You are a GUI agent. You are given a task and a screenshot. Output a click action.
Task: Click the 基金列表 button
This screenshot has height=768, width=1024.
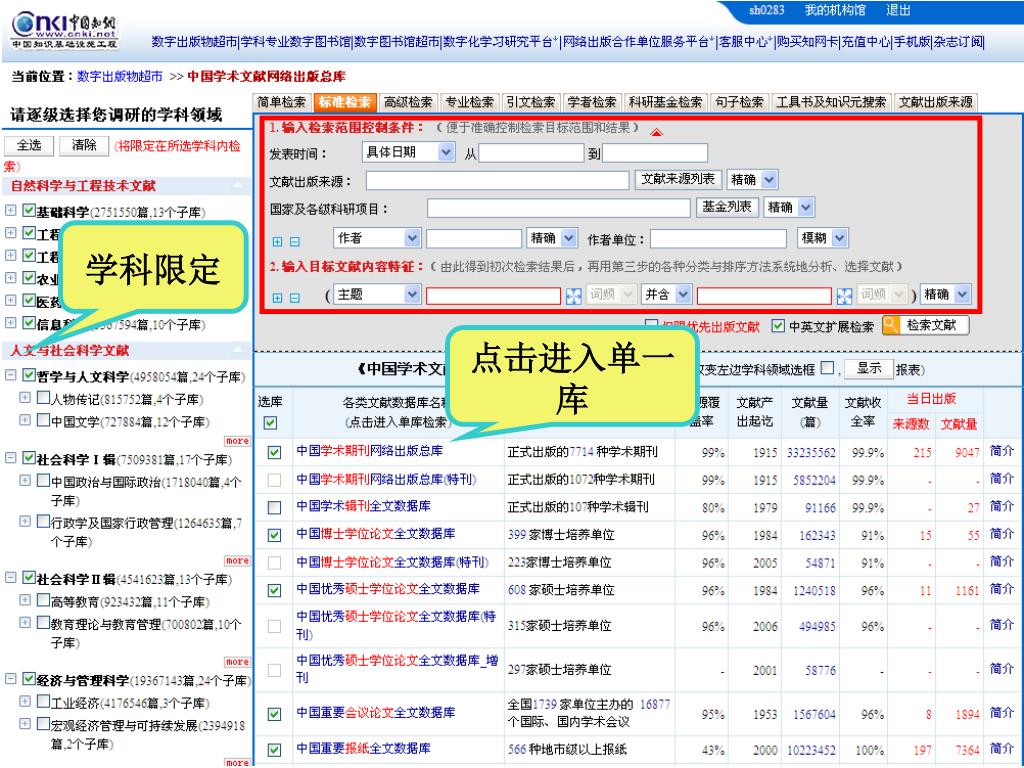point(727,207)
